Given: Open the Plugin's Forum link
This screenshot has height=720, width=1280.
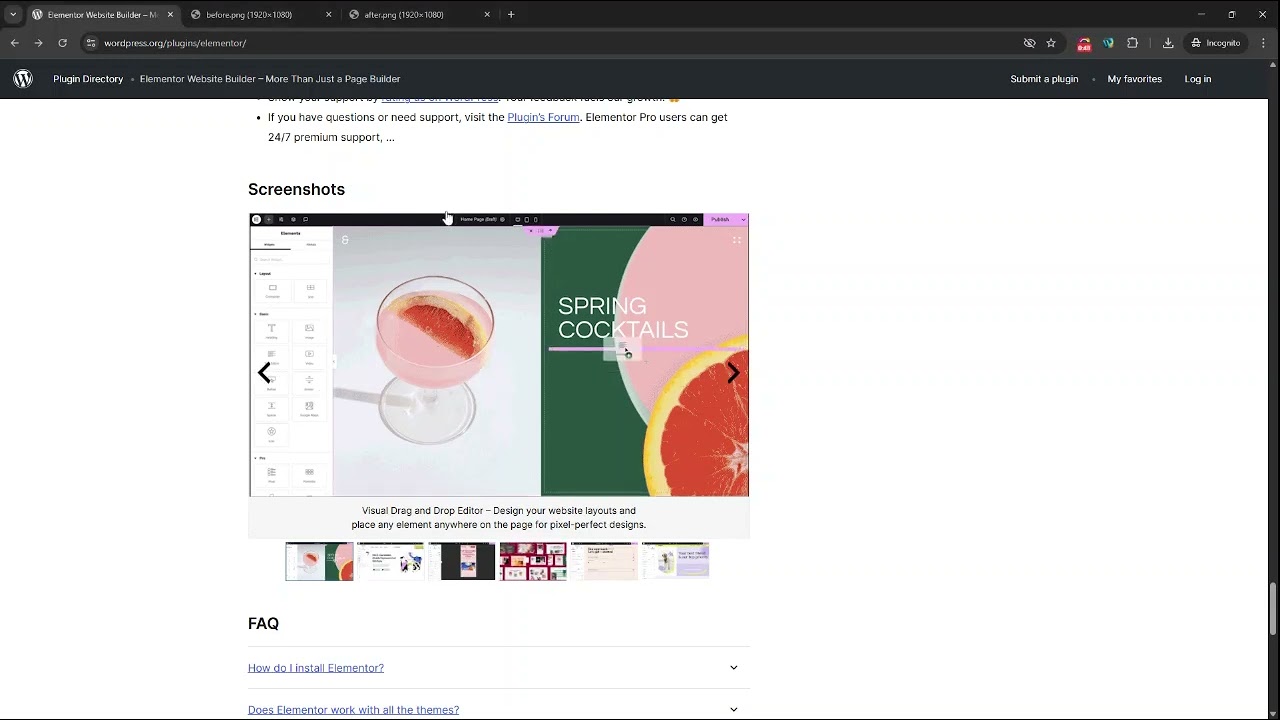Looking at the screenshot, I should pos(543,117).
